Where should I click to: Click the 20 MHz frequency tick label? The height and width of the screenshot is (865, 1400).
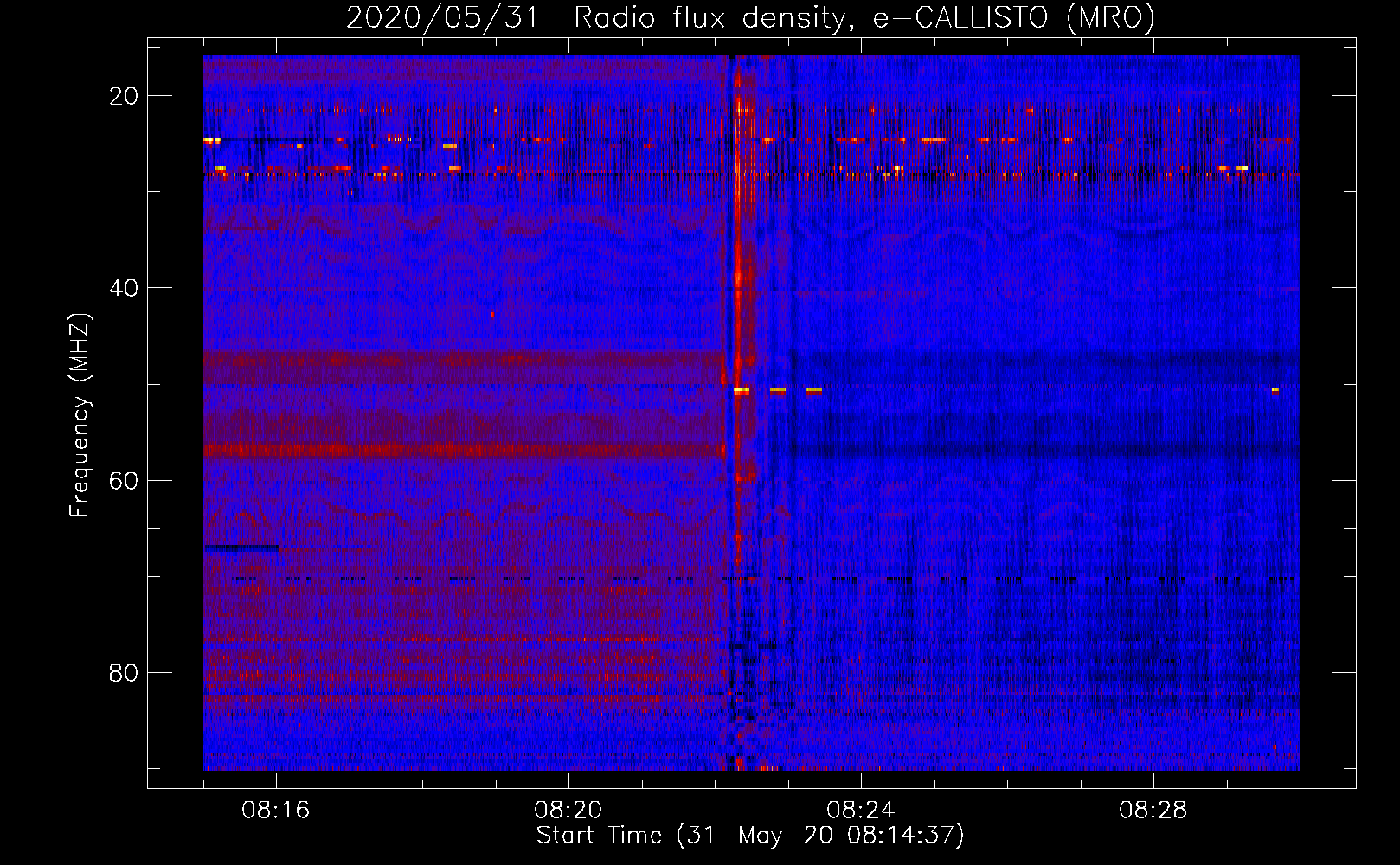tap(124, 96)
